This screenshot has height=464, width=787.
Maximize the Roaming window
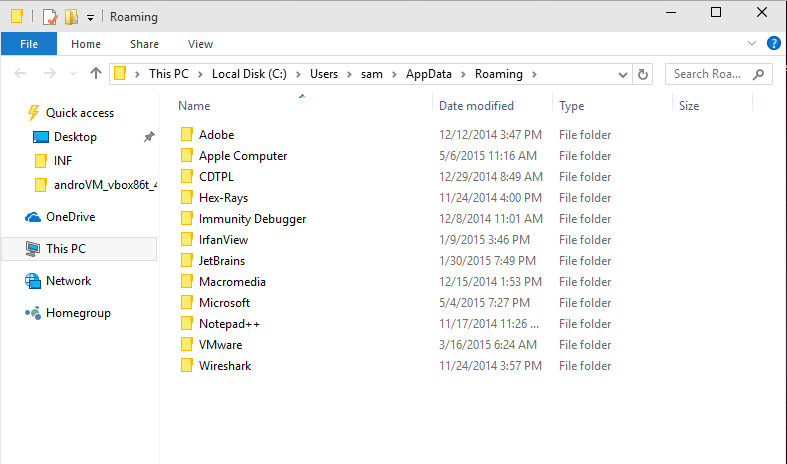click(716, 12)
